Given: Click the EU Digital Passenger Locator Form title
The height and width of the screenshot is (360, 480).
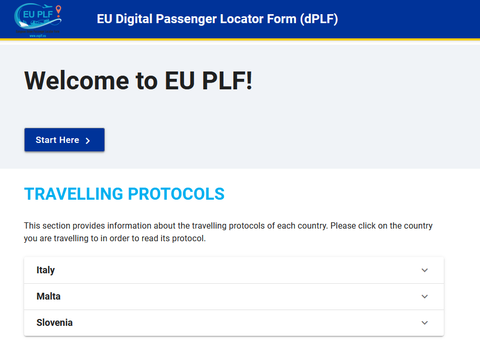Looking at the screenshot, I should pos(217,19).
